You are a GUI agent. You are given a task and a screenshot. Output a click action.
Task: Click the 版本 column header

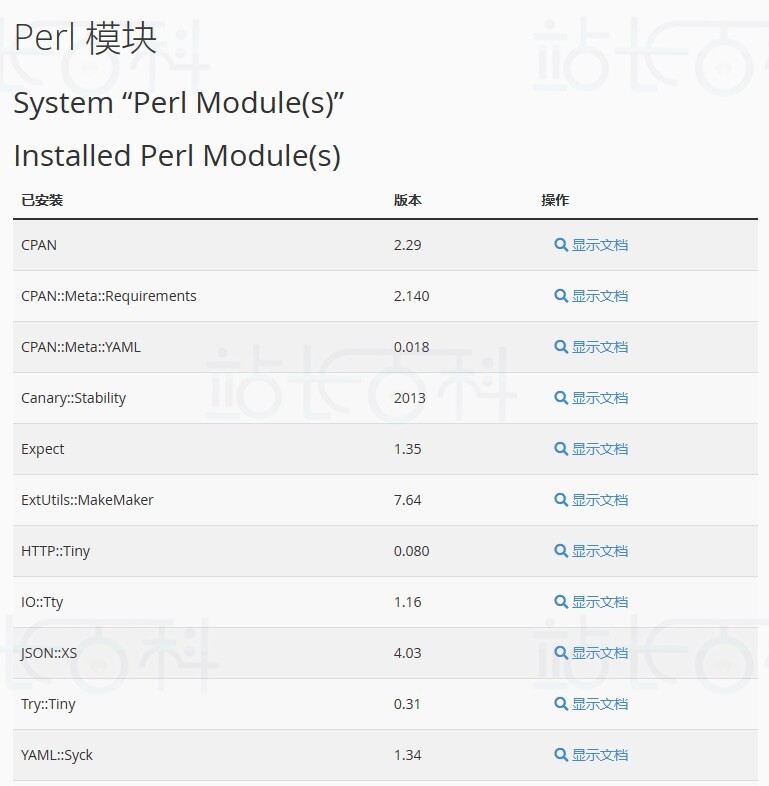coord(408,200)
